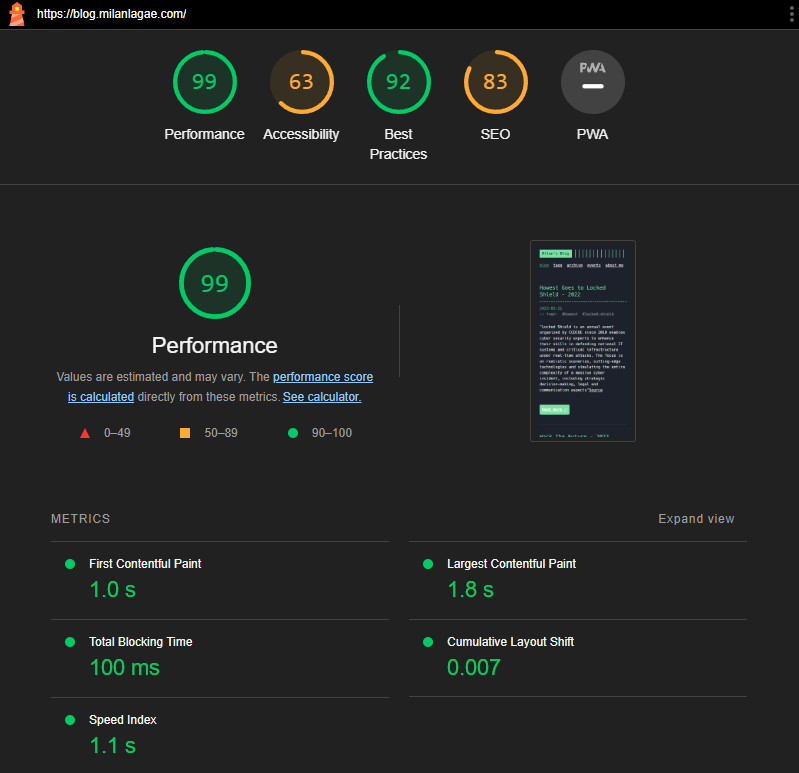Expand the First Contentful Paint metric

[220, 580]
